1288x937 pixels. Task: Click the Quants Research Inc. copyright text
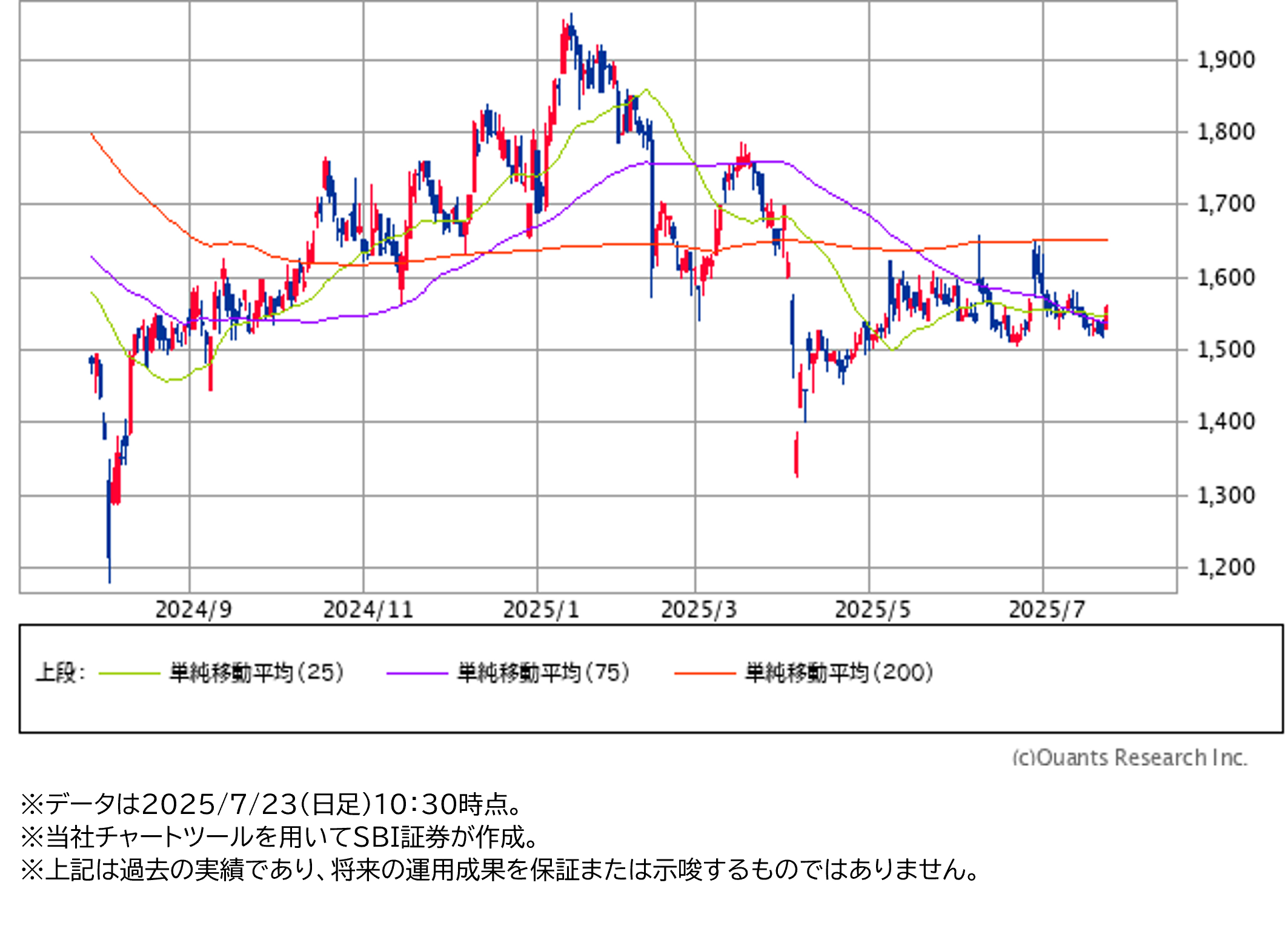pyautogui.click(x=1129, y=757)
